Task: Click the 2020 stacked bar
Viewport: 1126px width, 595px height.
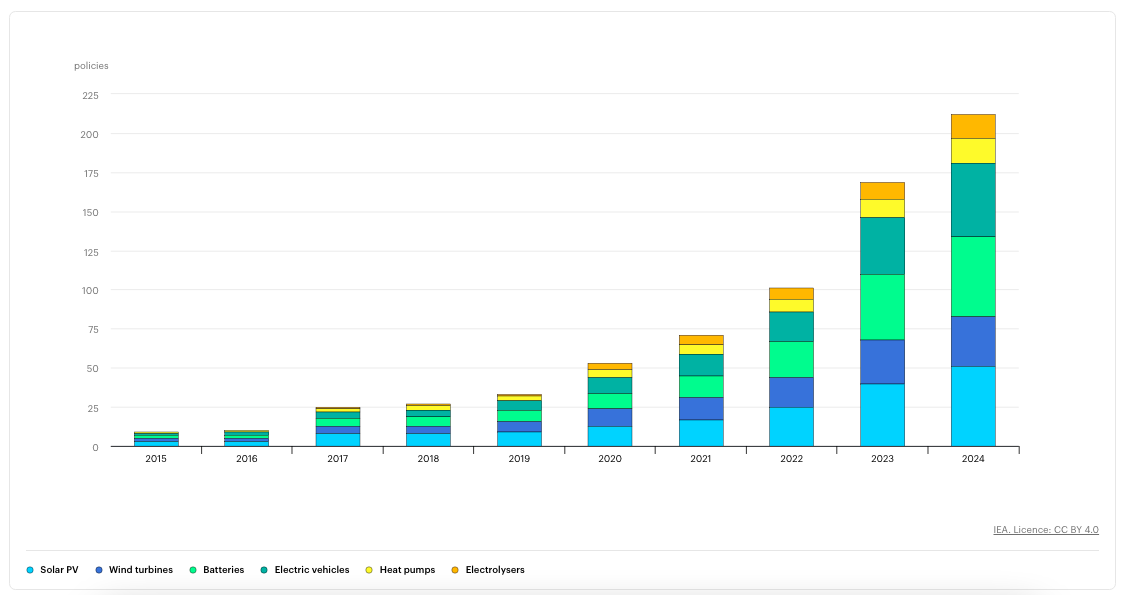Action: click(x=610, y=405)
